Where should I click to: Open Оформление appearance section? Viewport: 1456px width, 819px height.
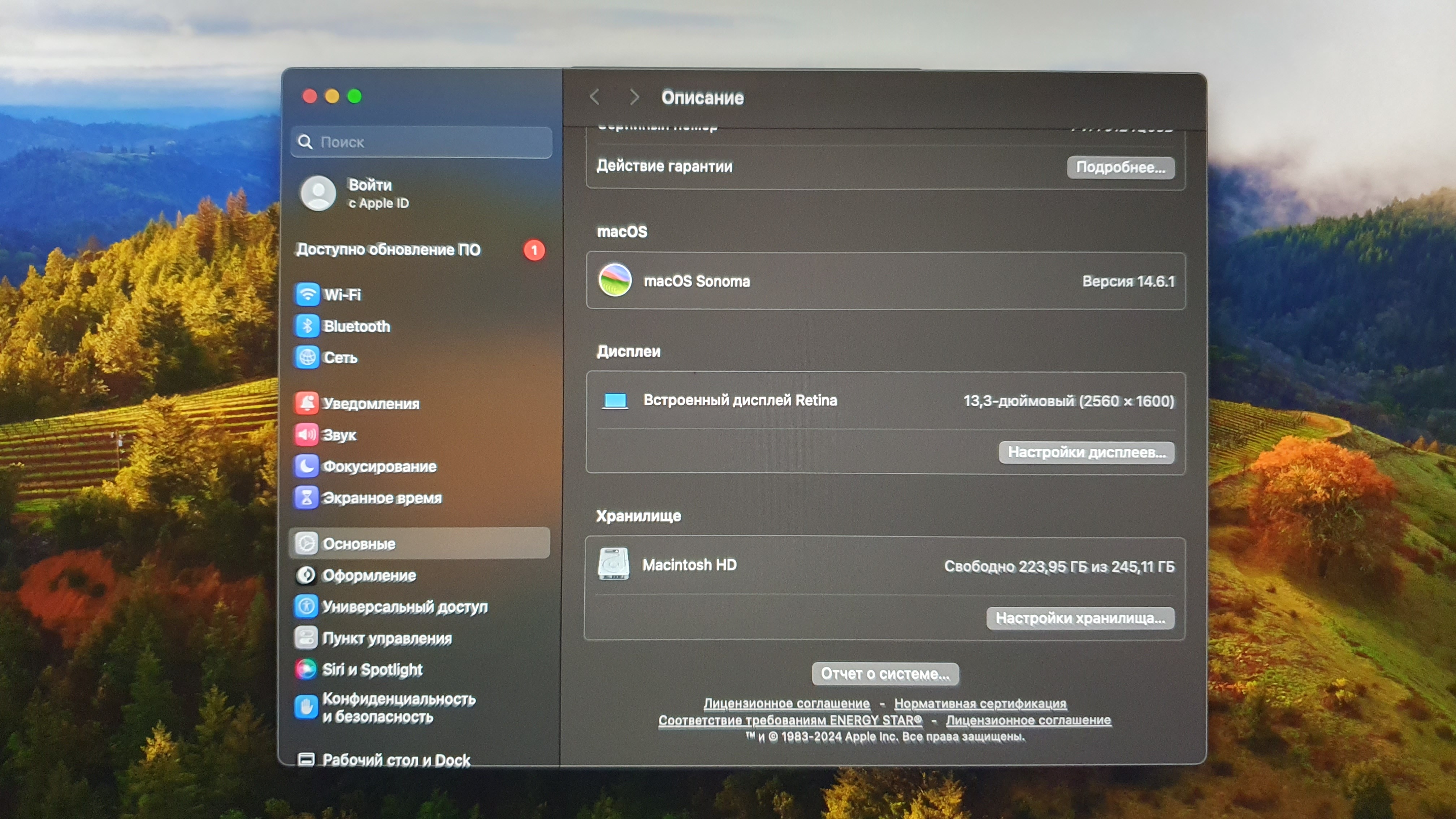point(369,575)
